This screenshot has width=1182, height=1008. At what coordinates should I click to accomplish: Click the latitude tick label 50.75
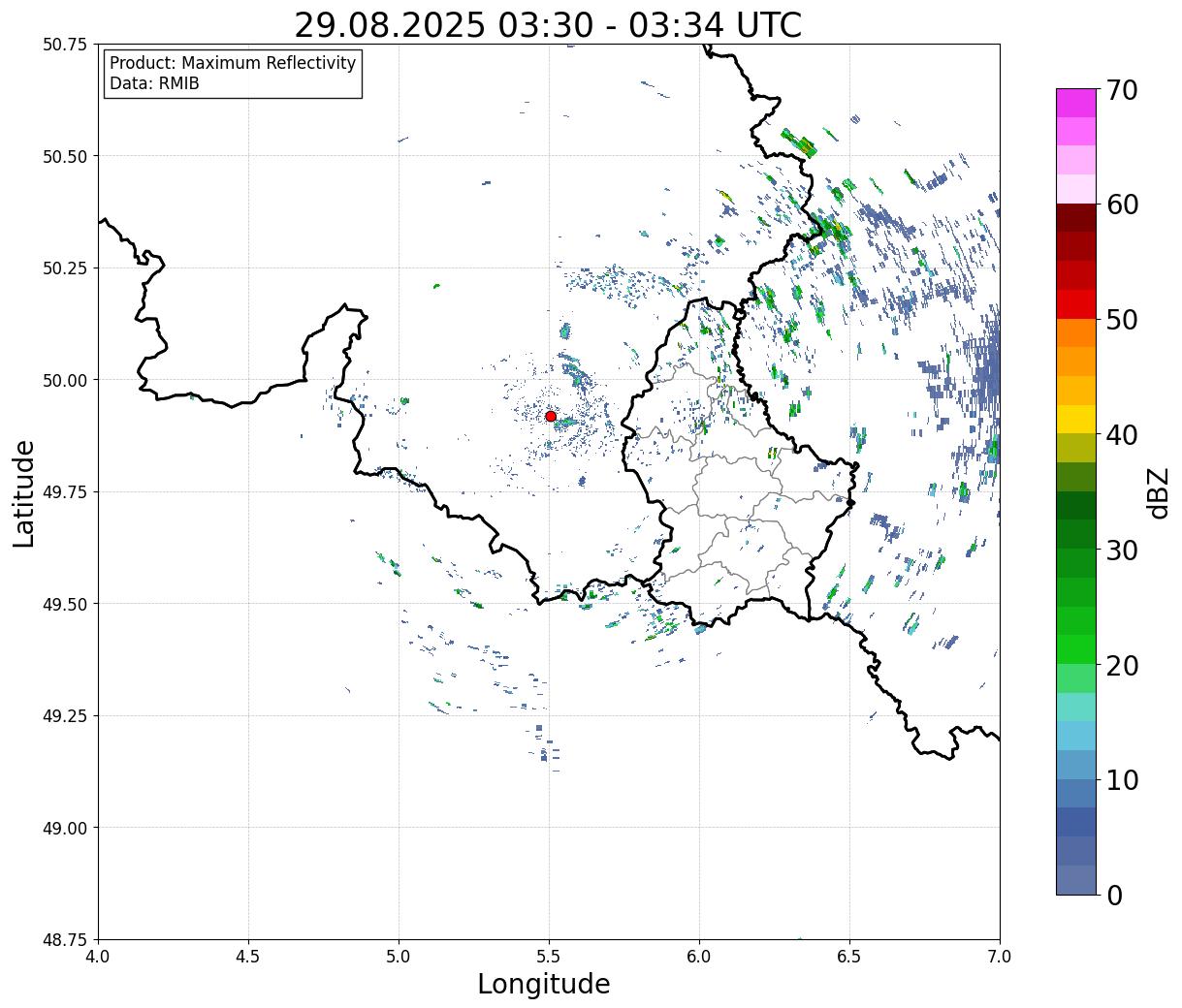[x=65, y=45]
